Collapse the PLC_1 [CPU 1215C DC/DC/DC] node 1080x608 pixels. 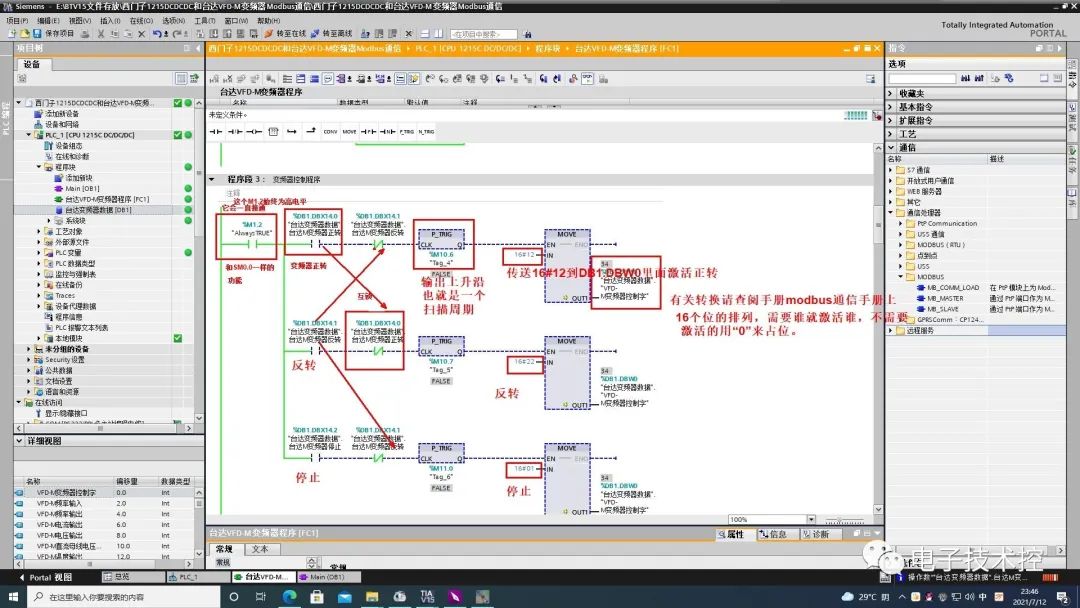[29, 135]
